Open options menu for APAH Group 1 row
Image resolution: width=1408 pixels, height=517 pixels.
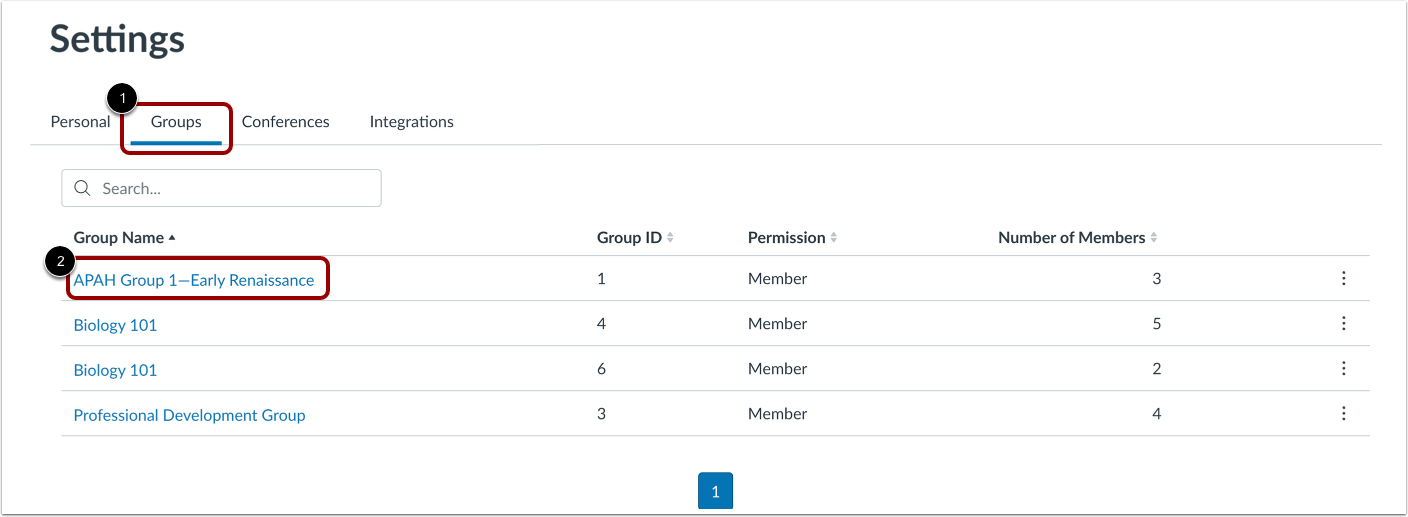click(1344, 279)
